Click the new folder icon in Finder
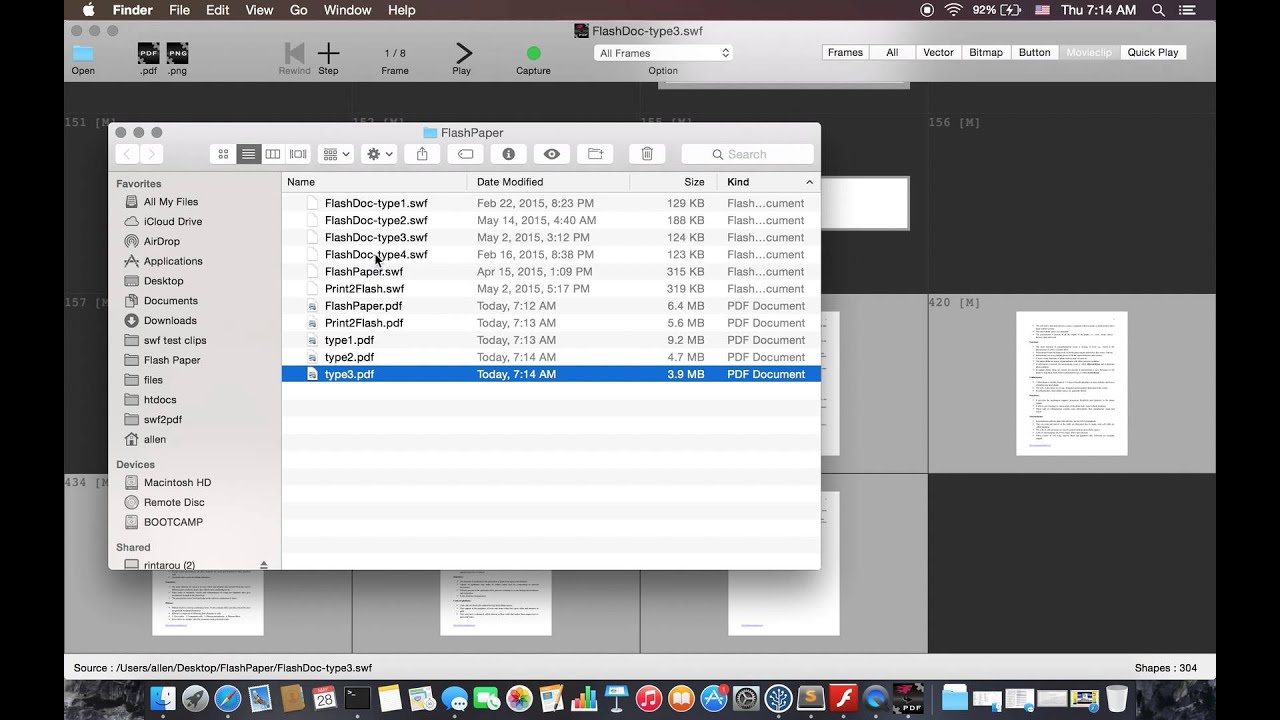The height and width of the screenshot is (720, 1280). tap(595, 154)
